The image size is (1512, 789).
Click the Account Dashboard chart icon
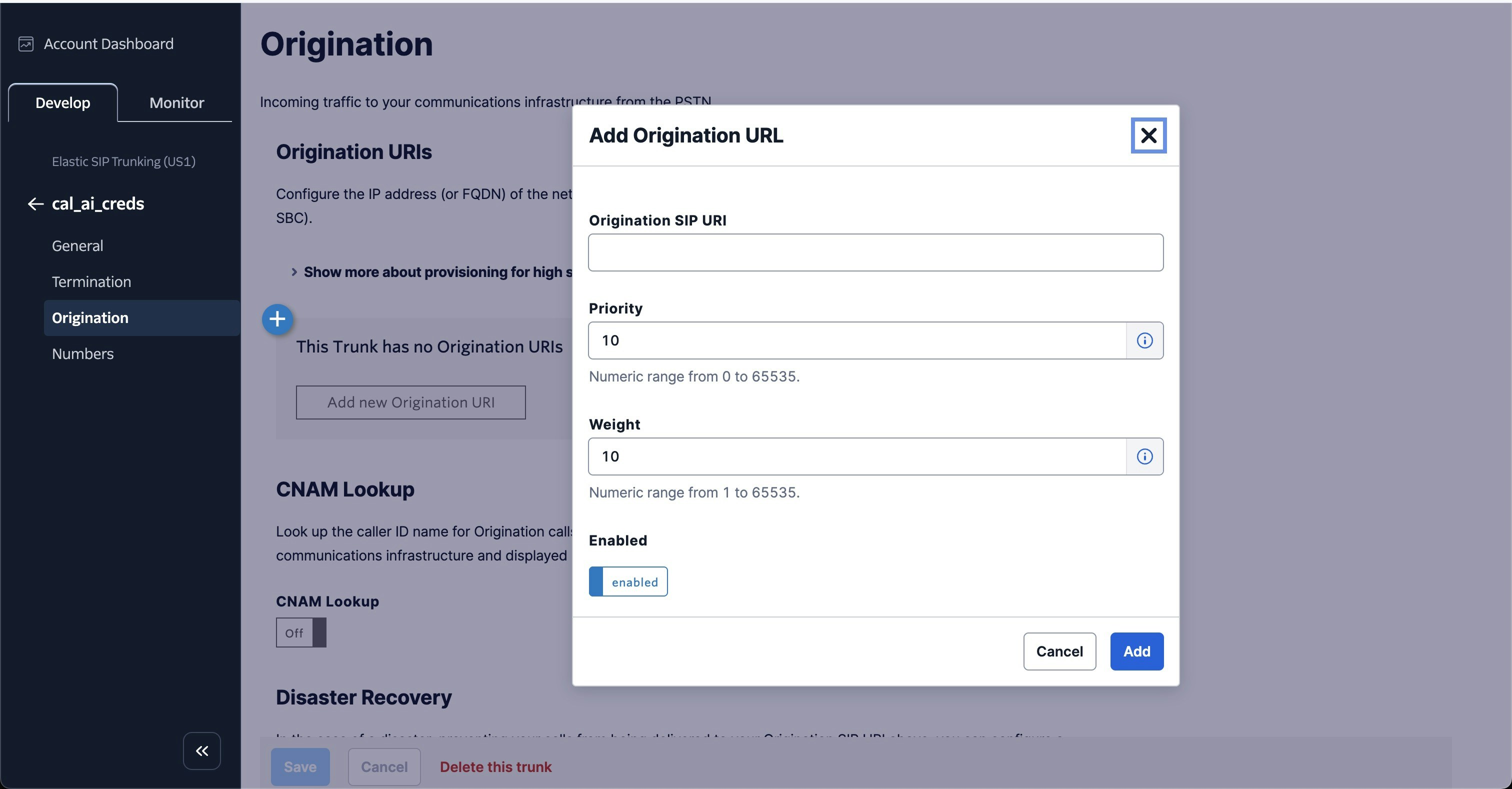pyautogui.click(x=26, y=43)
